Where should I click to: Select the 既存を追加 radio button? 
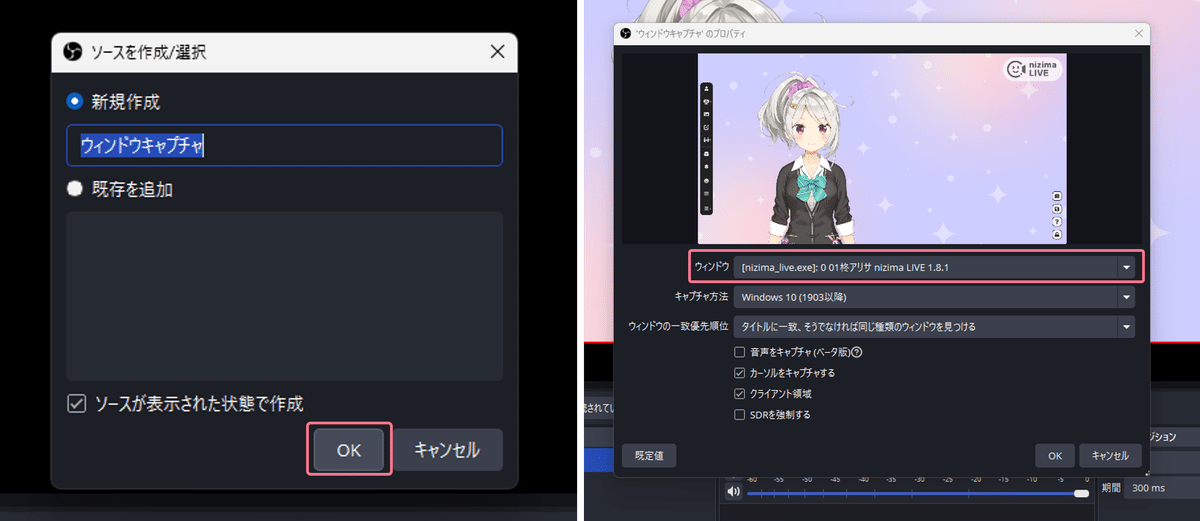point(75,188)
